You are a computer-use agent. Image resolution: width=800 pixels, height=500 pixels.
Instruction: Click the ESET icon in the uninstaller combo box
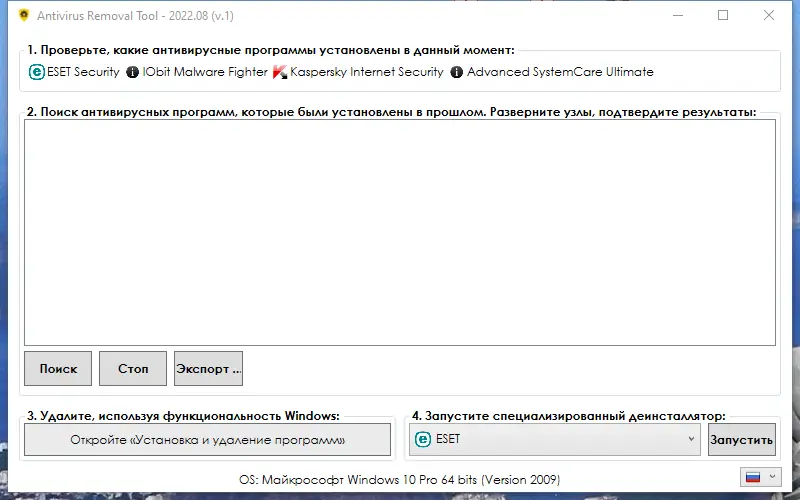(x=422, y=439)
